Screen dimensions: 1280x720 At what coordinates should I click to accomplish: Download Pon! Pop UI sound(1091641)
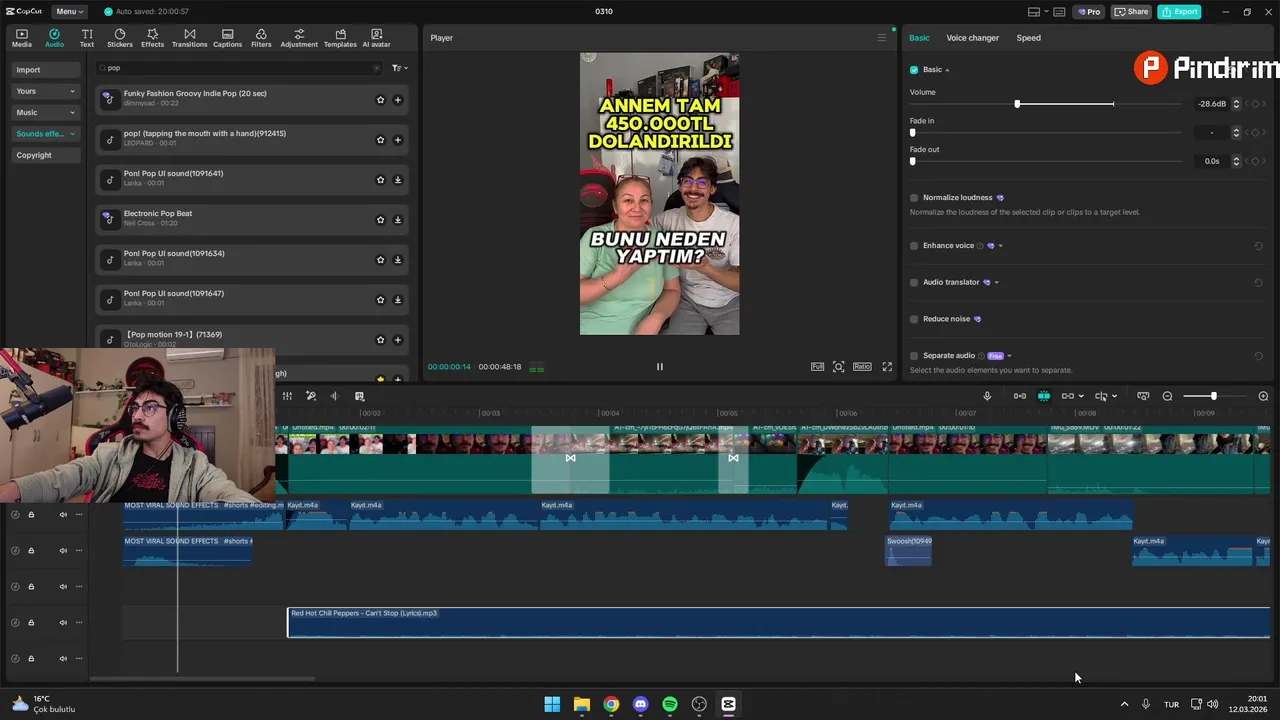click(397, 180)
